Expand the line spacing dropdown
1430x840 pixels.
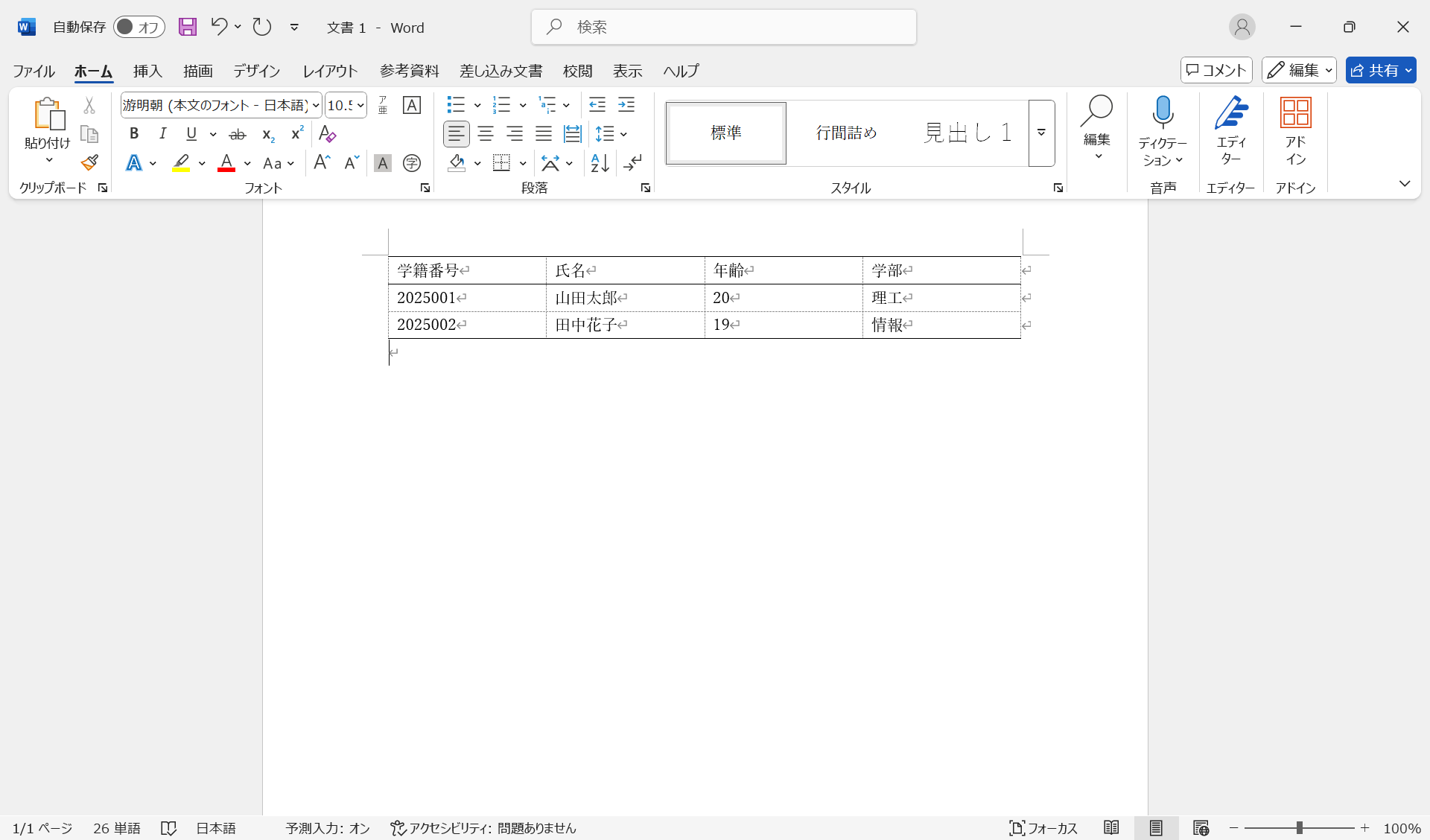(x=623, y=134)
